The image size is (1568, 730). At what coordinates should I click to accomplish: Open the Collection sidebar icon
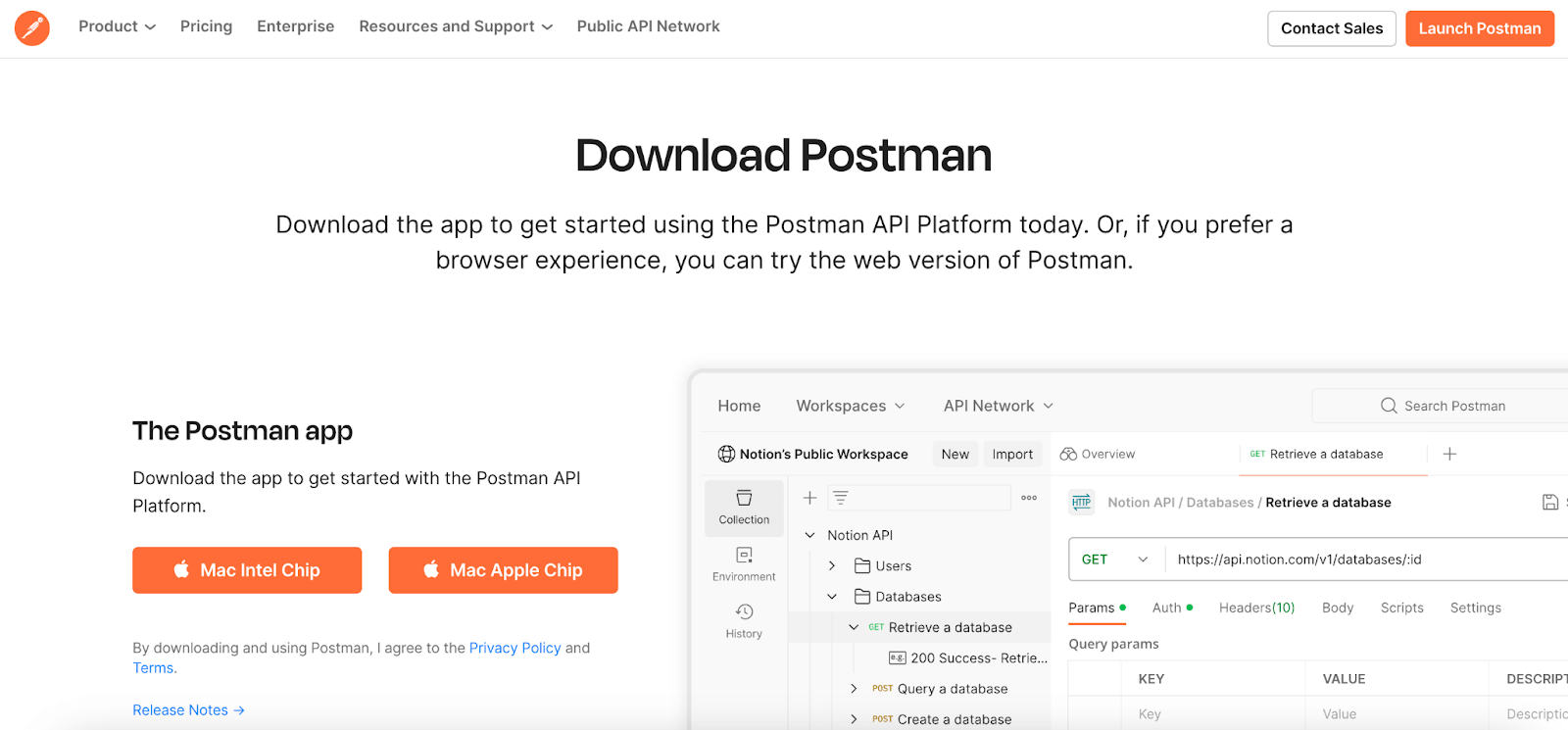click(x=744, y=508)
